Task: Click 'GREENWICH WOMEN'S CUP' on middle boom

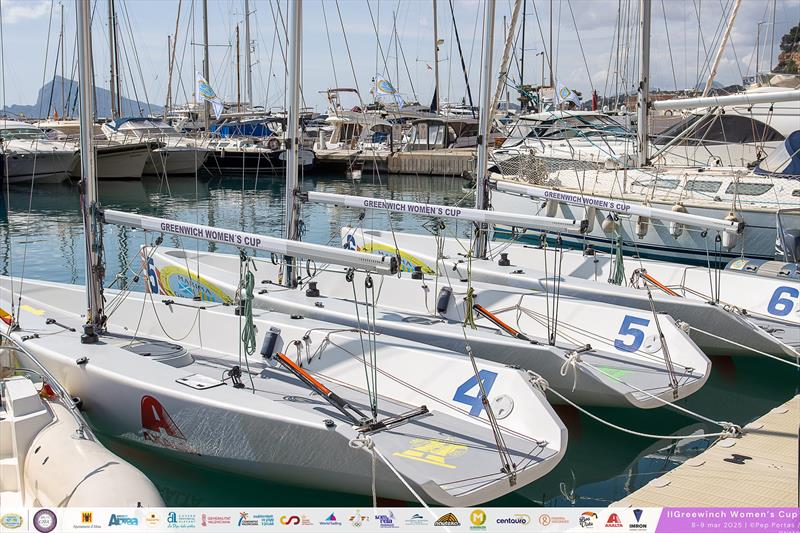Action: coord(412,208)
